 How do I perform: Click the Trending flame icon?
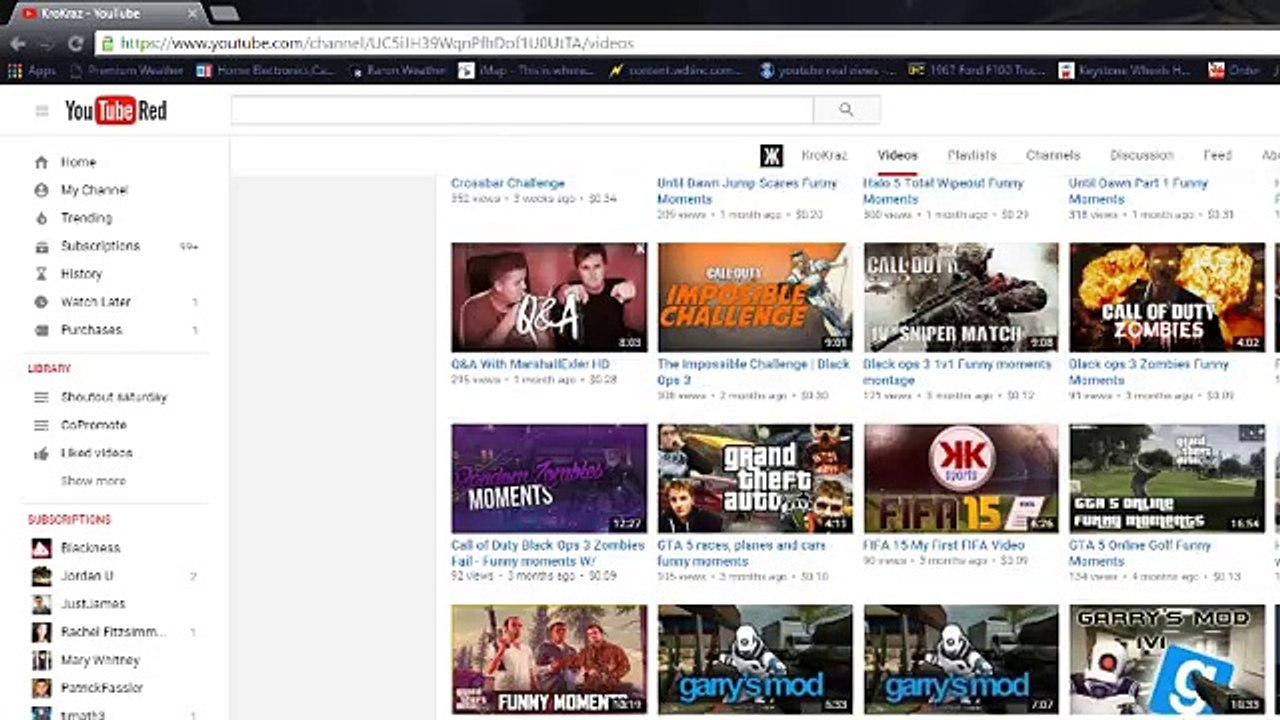41,218
